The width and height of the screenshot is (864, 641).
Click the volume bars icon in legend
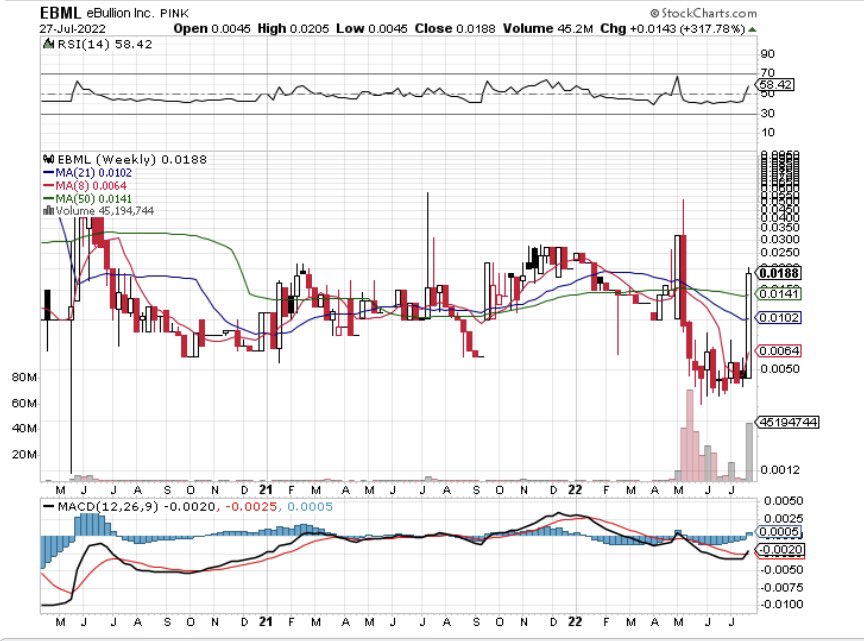(48, 211)
